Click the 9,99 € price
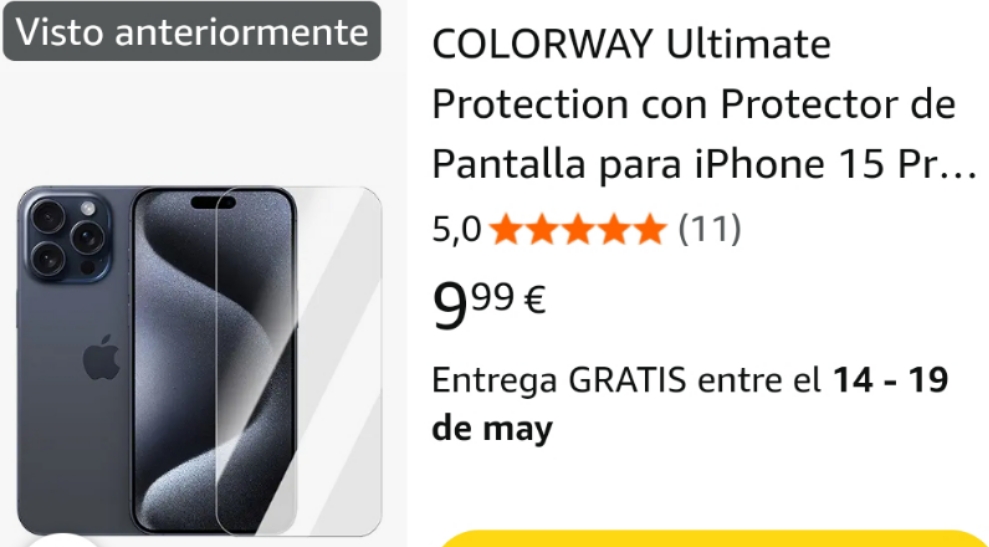The image size is (989, 547). 489,305
